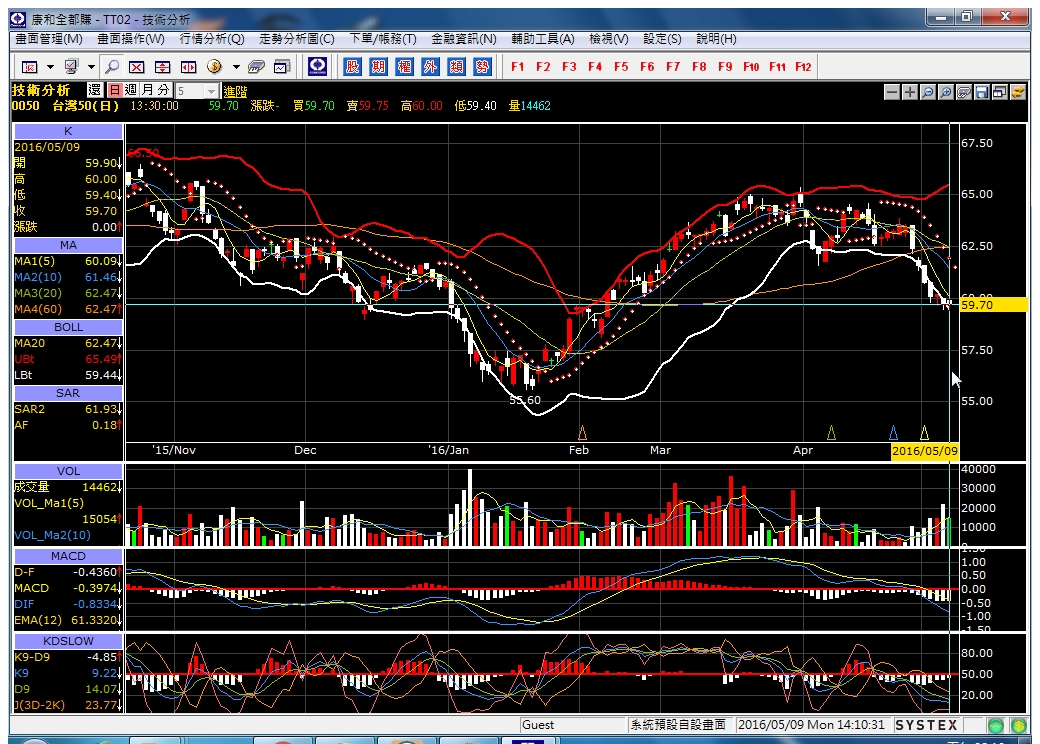This screenshot has height=744, width=1040.
Task: Click the MACD indicator panel header
Action: coord(68,556)
